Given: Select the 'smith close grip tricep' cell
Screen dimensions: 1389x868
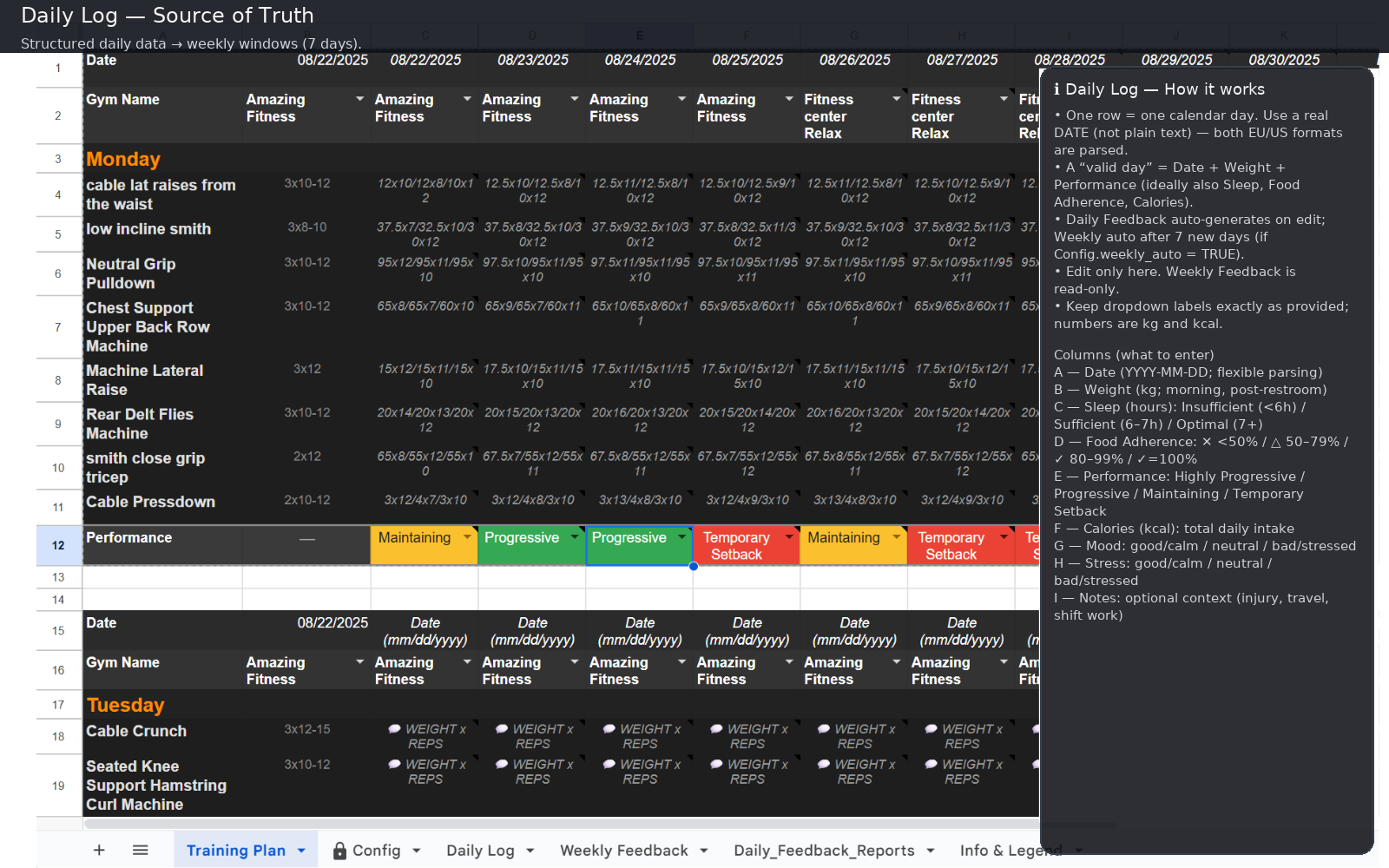Looking at the screenshot, I should click(162, 468).
